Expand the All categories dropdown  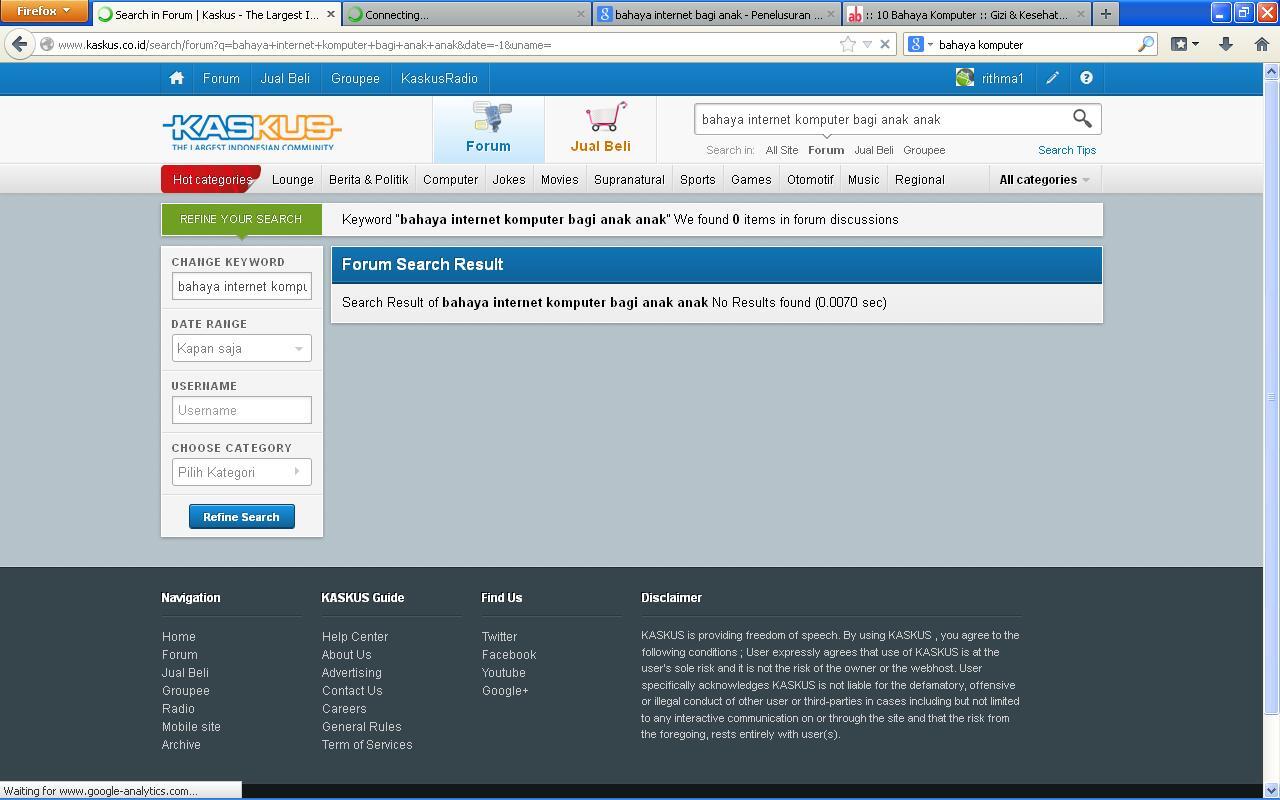tap(1044, 180)
